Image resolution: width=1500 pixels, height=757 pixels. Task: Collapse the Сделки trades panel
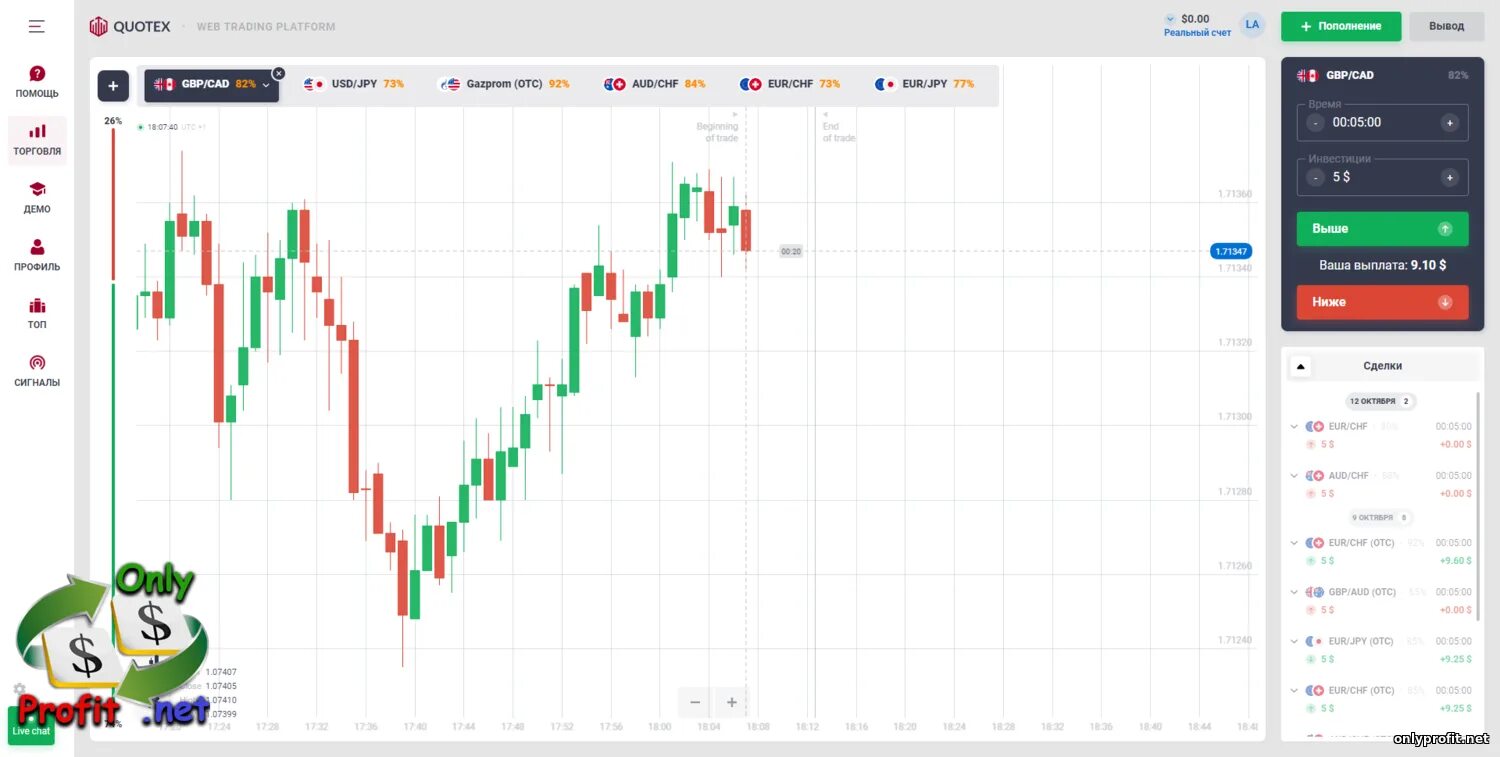(x=1300, y=366)
